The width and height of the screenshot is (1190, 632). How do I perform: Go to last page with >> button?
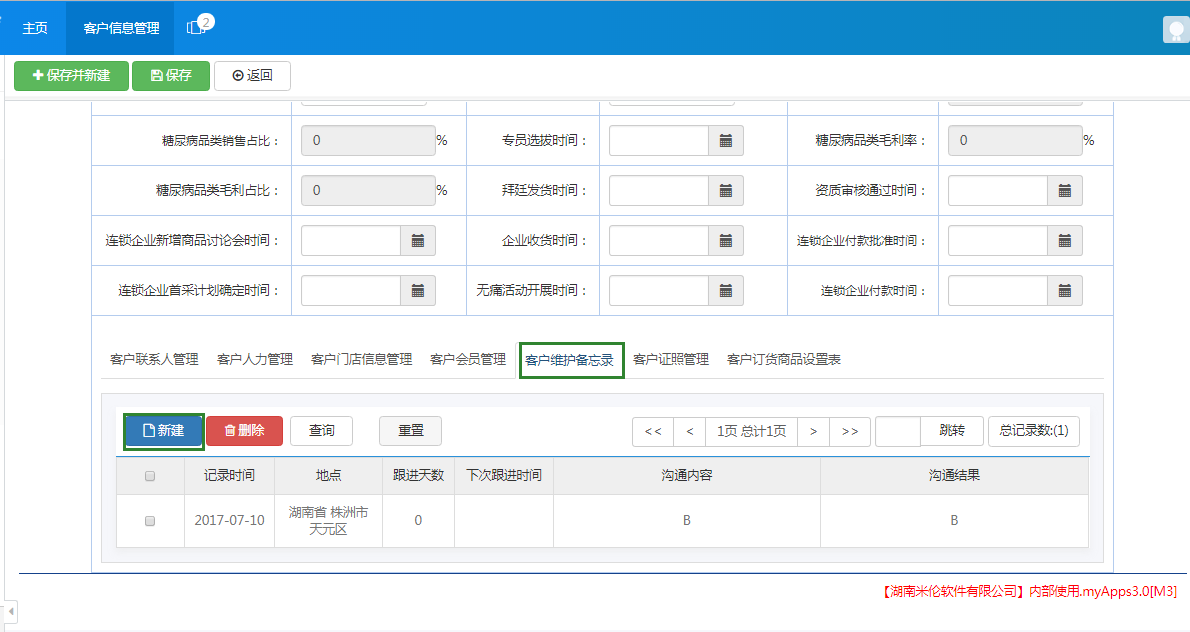849,431
